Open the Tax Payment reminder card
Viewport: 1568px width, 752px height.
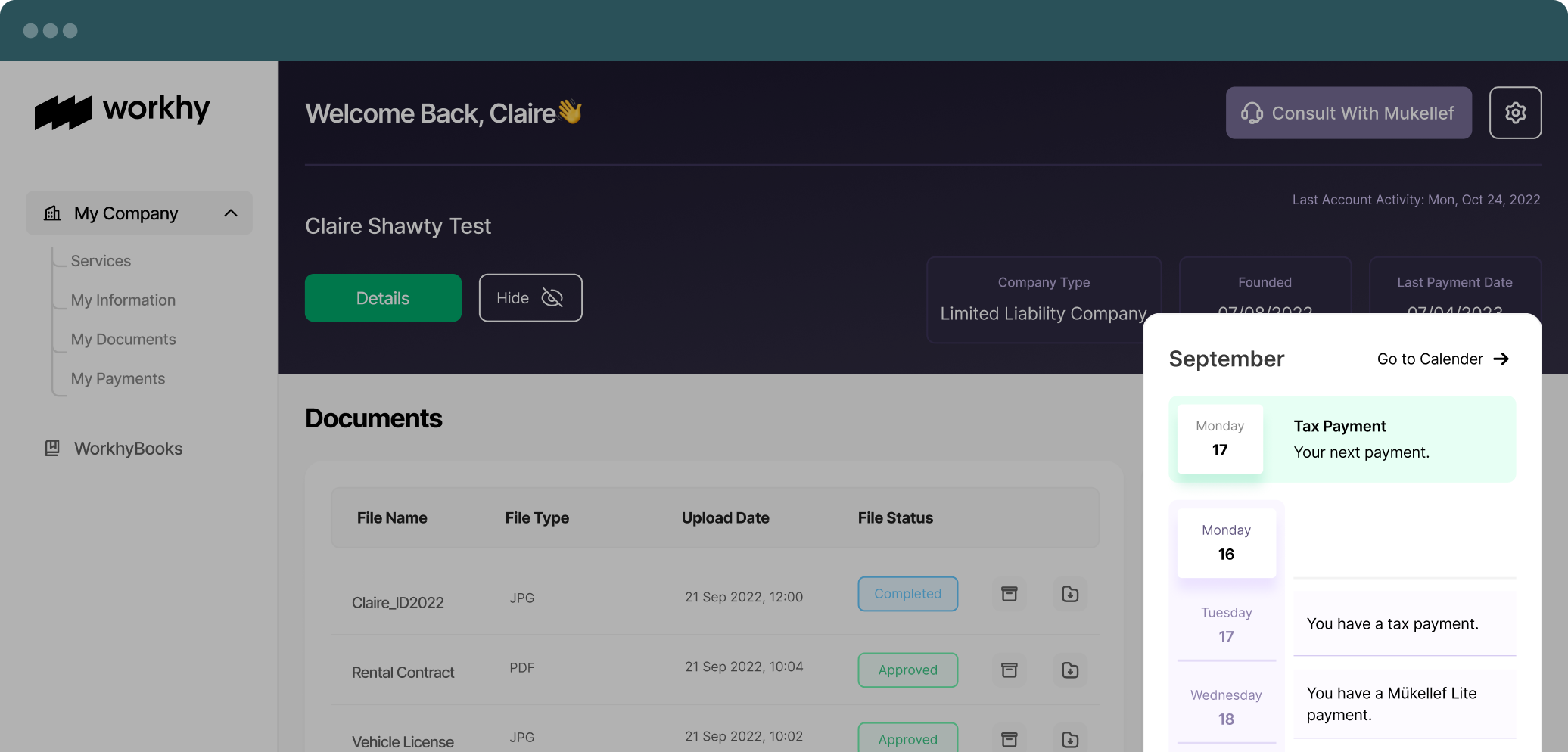[1342, 440]
